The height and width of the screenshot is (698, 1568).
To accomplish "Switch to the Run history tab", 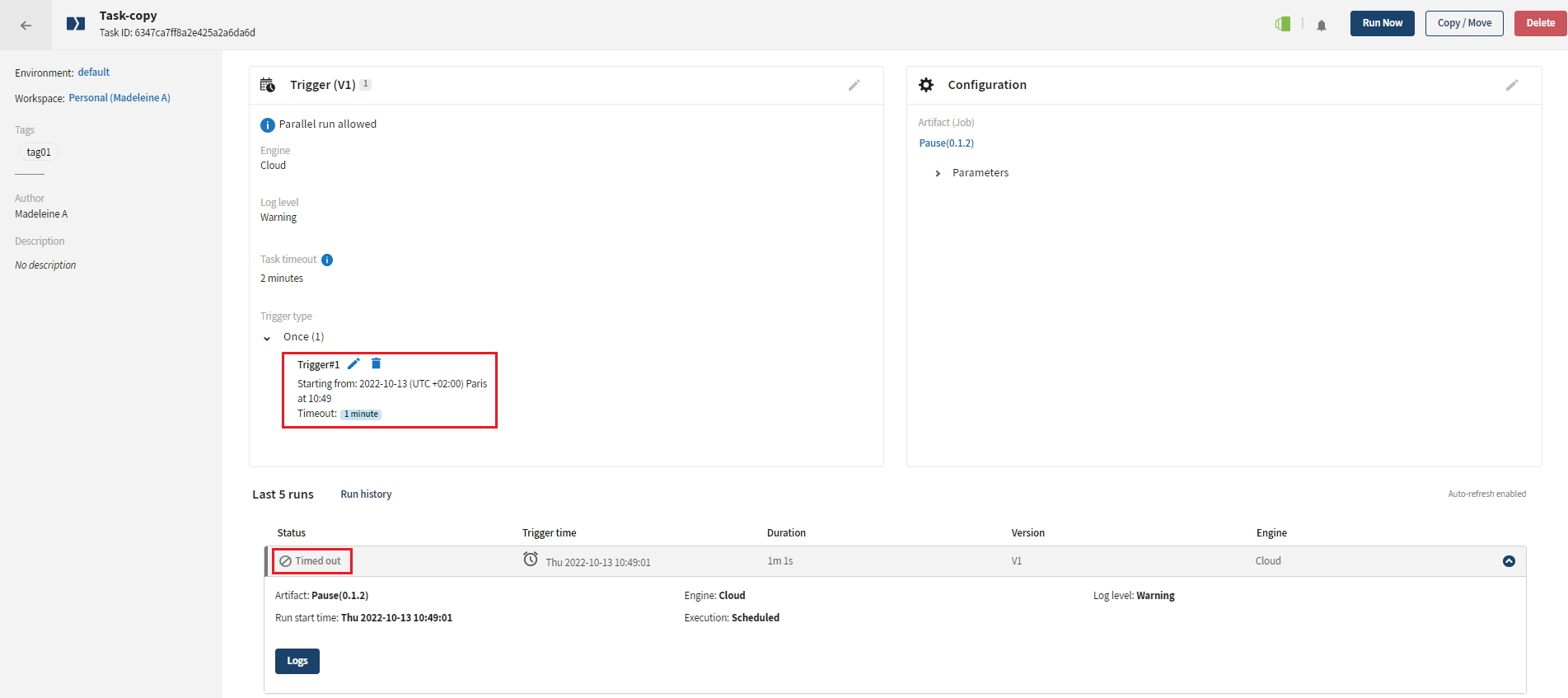I will click(366, 494).
